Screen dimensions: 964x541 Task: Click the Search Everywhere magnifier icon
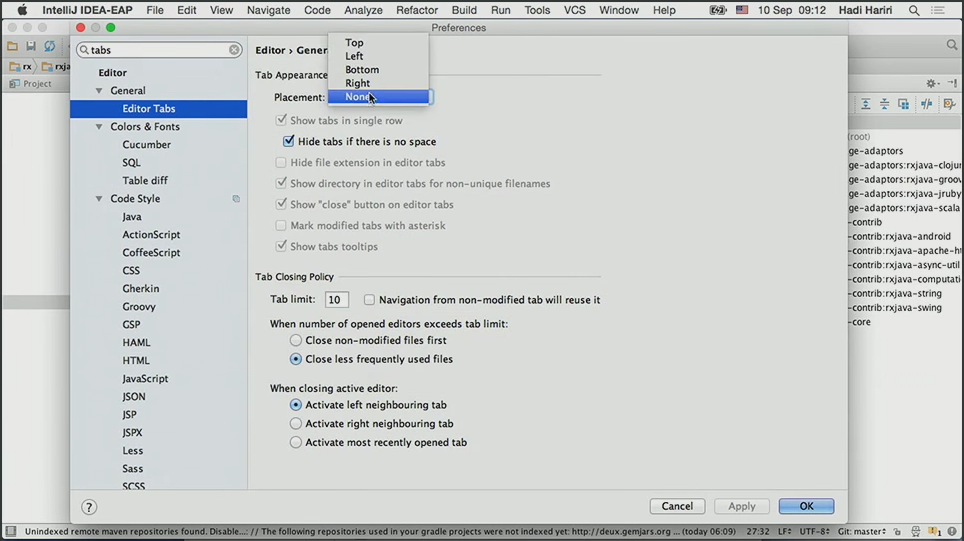(951, 45)
